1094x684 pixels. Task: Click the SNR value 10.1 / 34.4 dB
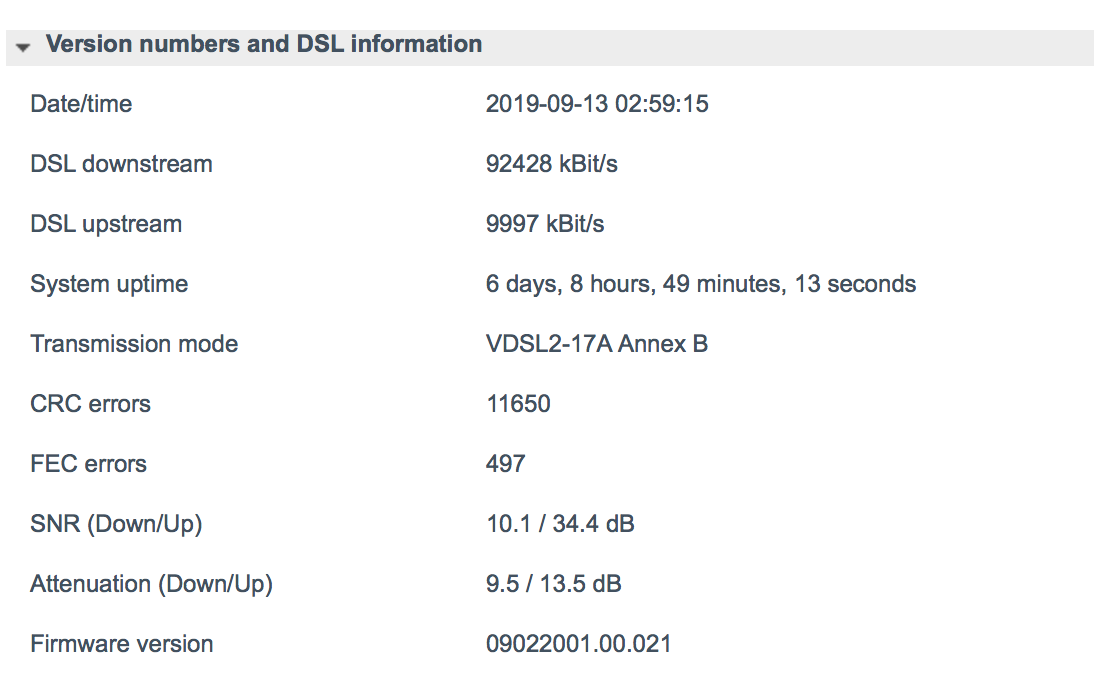click(x=560, y=524)
